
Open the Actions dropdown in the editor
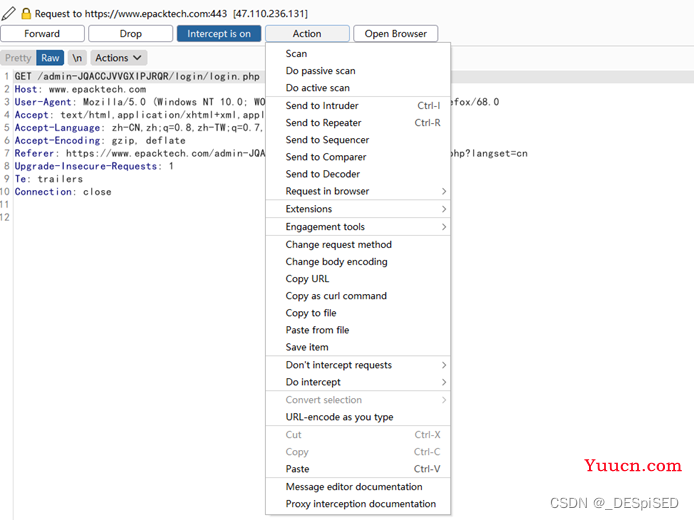(118, 58)
